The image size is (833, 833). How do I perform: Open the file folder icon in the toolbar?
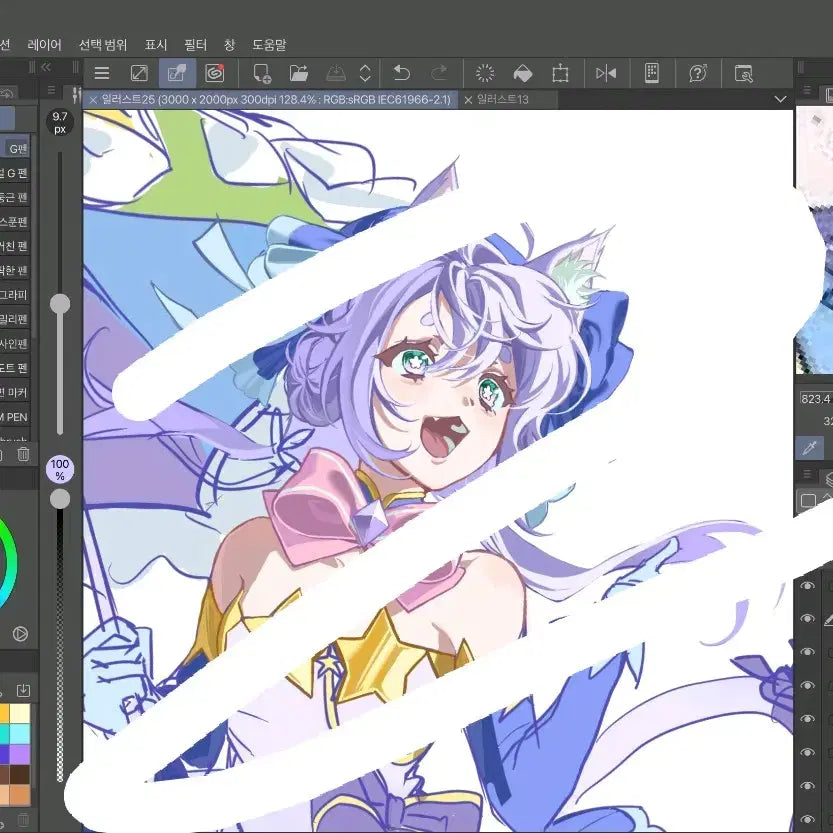click(x=299, y=73)
